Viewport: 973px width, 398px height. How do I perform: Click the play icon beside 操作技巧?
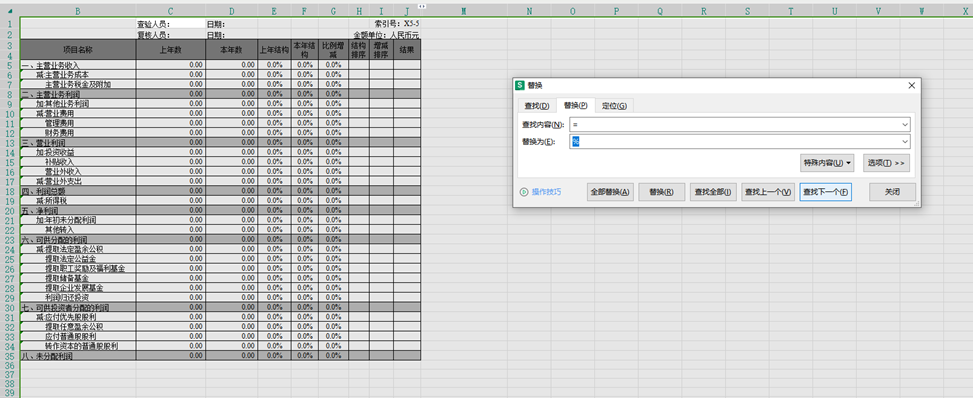[x=523, y=192]
